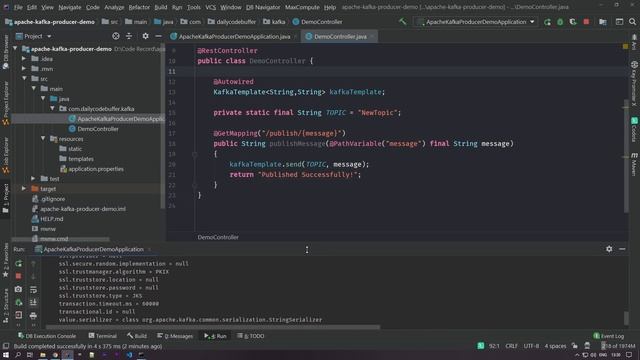Collapse the resources folder

43,139
